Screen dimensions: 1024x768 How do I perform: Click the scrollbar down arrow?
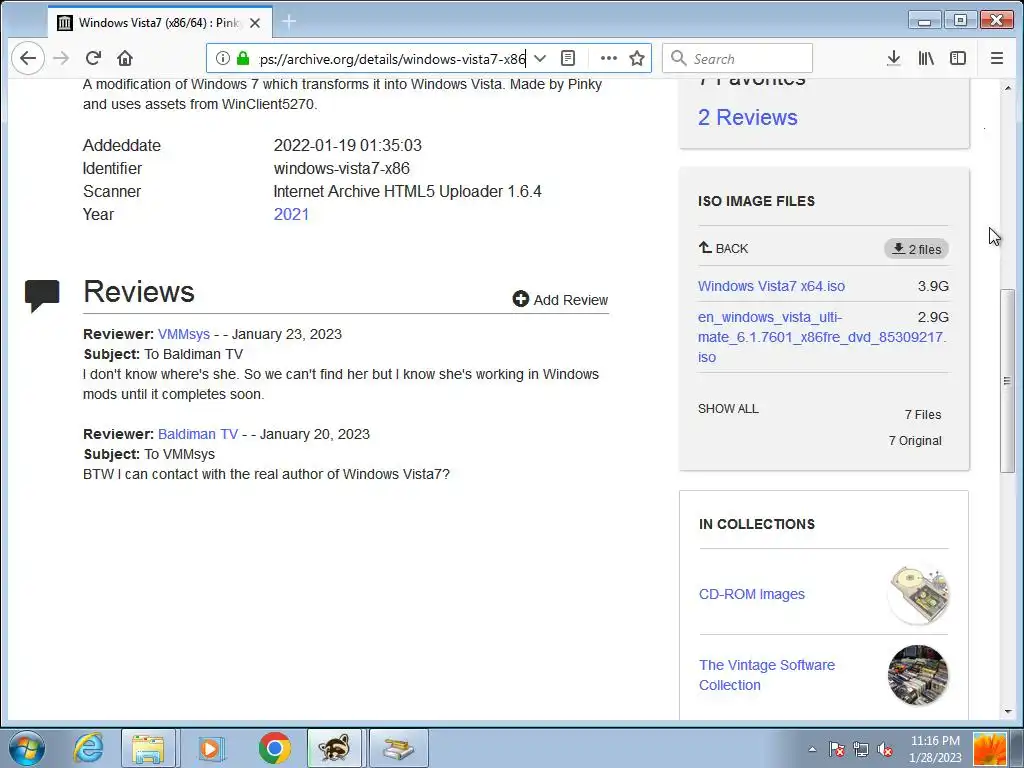pyautogui.click(x=1007, y=711)
